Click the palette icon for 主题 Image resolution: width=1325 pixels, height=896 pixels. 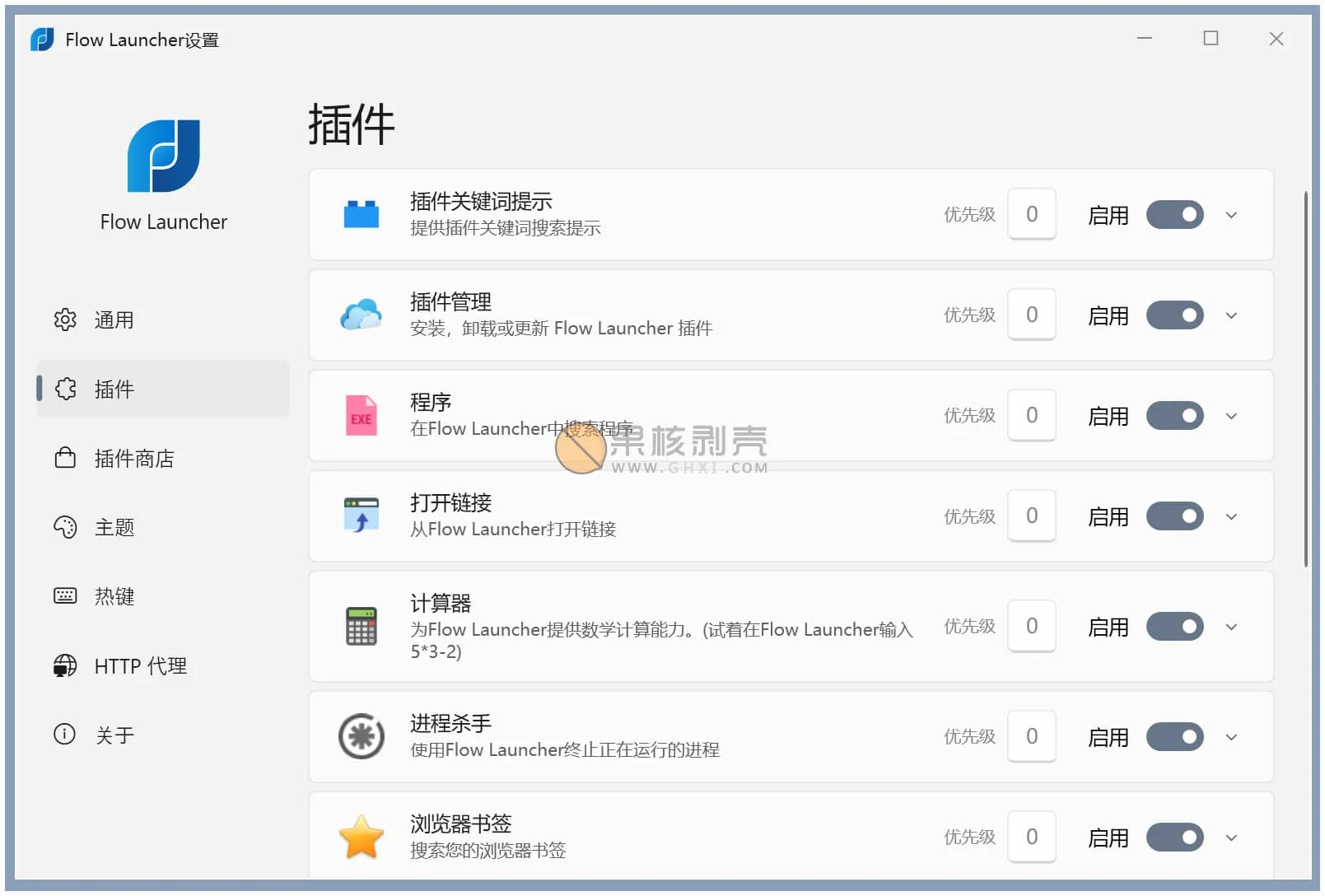[65, 527]
